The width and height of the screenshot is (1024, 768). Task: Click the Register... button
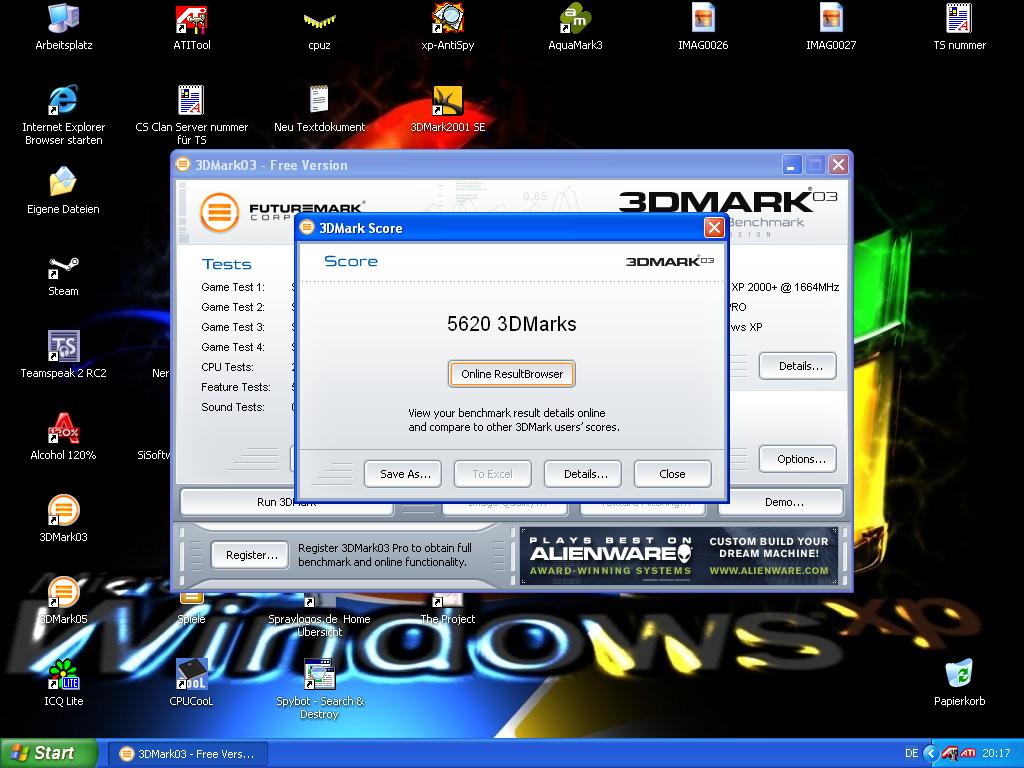(249, 555)
